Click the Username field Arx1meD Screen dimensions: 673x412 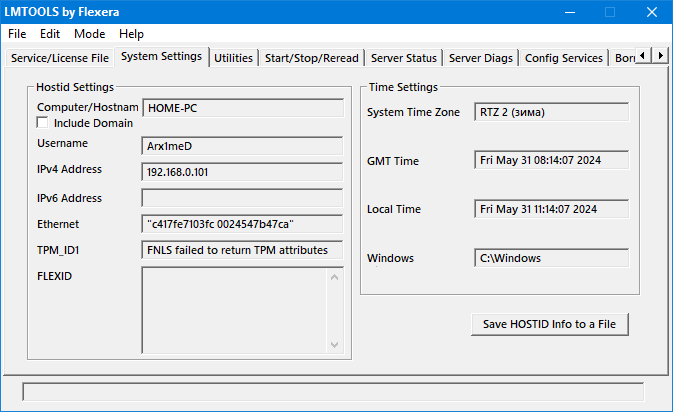(242, 146)
